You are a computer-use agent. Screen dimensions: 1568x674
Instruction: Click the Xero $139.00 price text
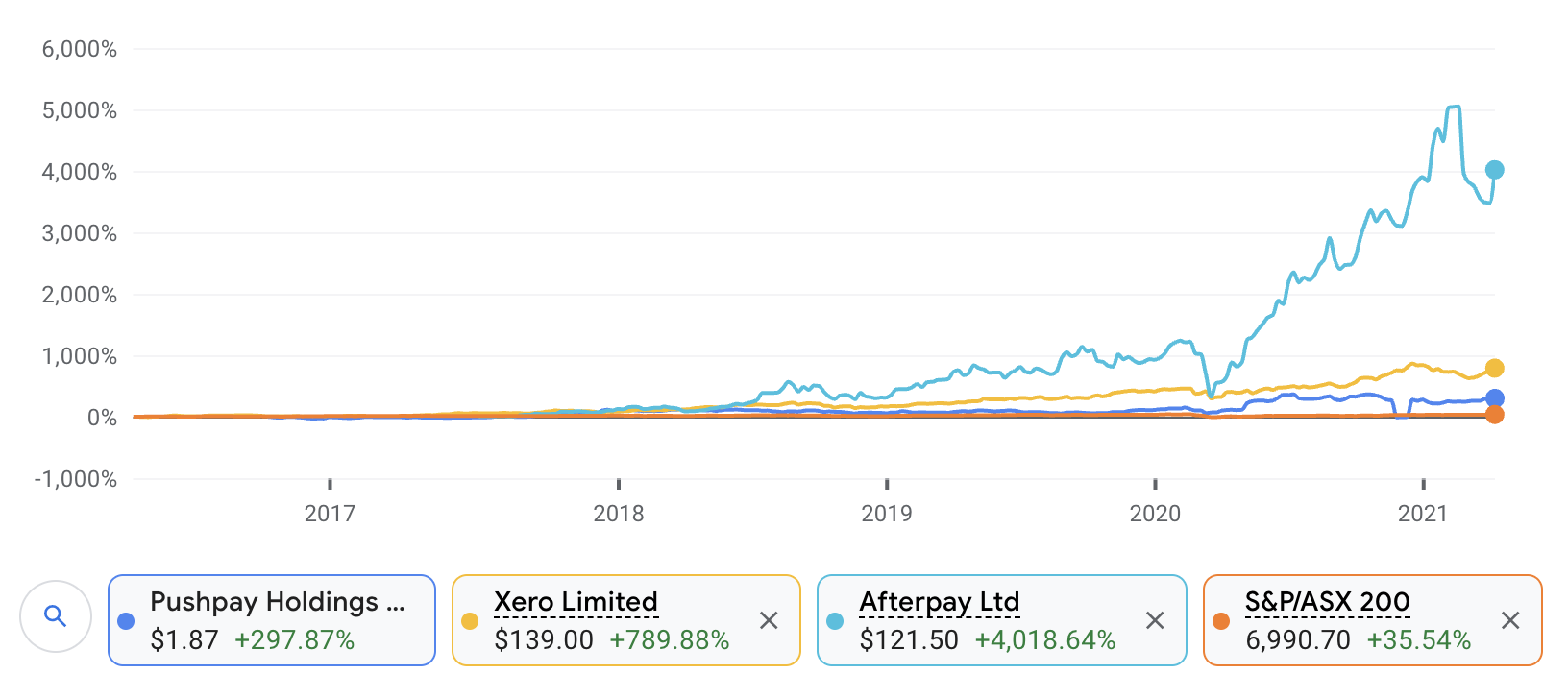pos(544,640)
